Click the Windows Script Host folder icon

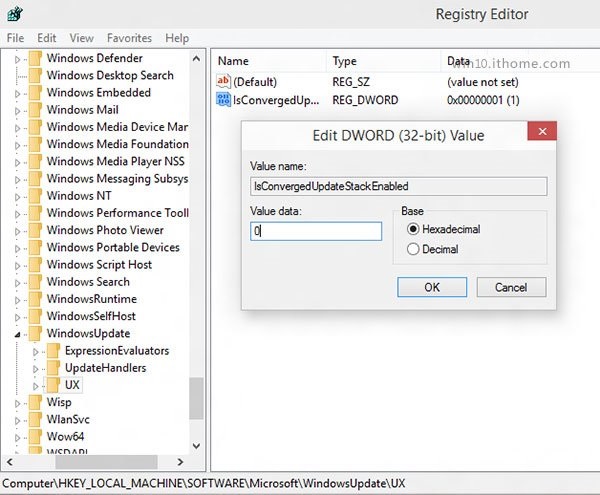[35, 265]
